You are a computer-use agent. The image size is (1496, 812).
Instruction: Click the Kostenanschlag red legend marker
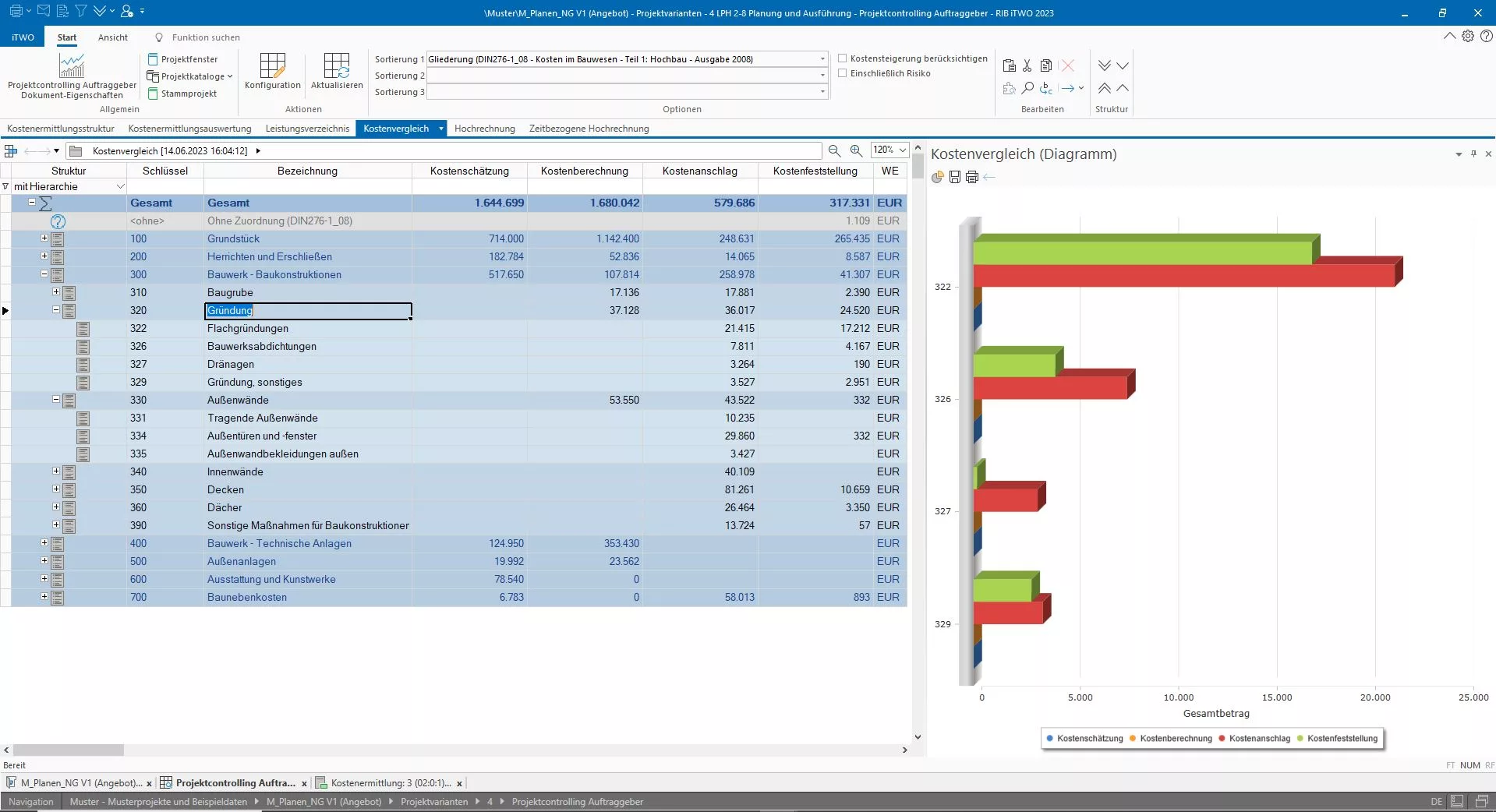(x=1222, y=739)
